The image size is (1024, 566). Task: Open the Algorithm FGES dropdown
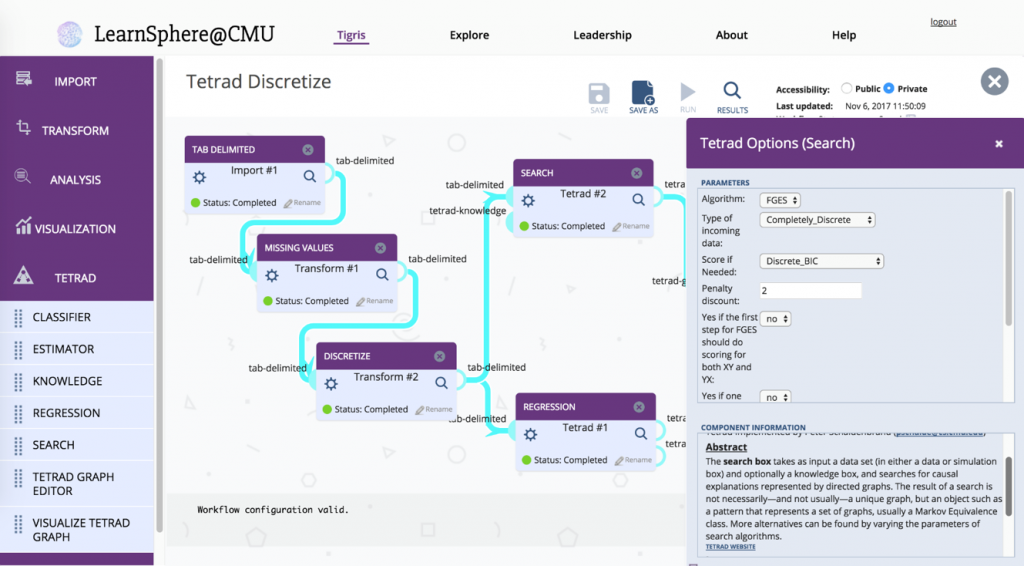click(780, 200)
